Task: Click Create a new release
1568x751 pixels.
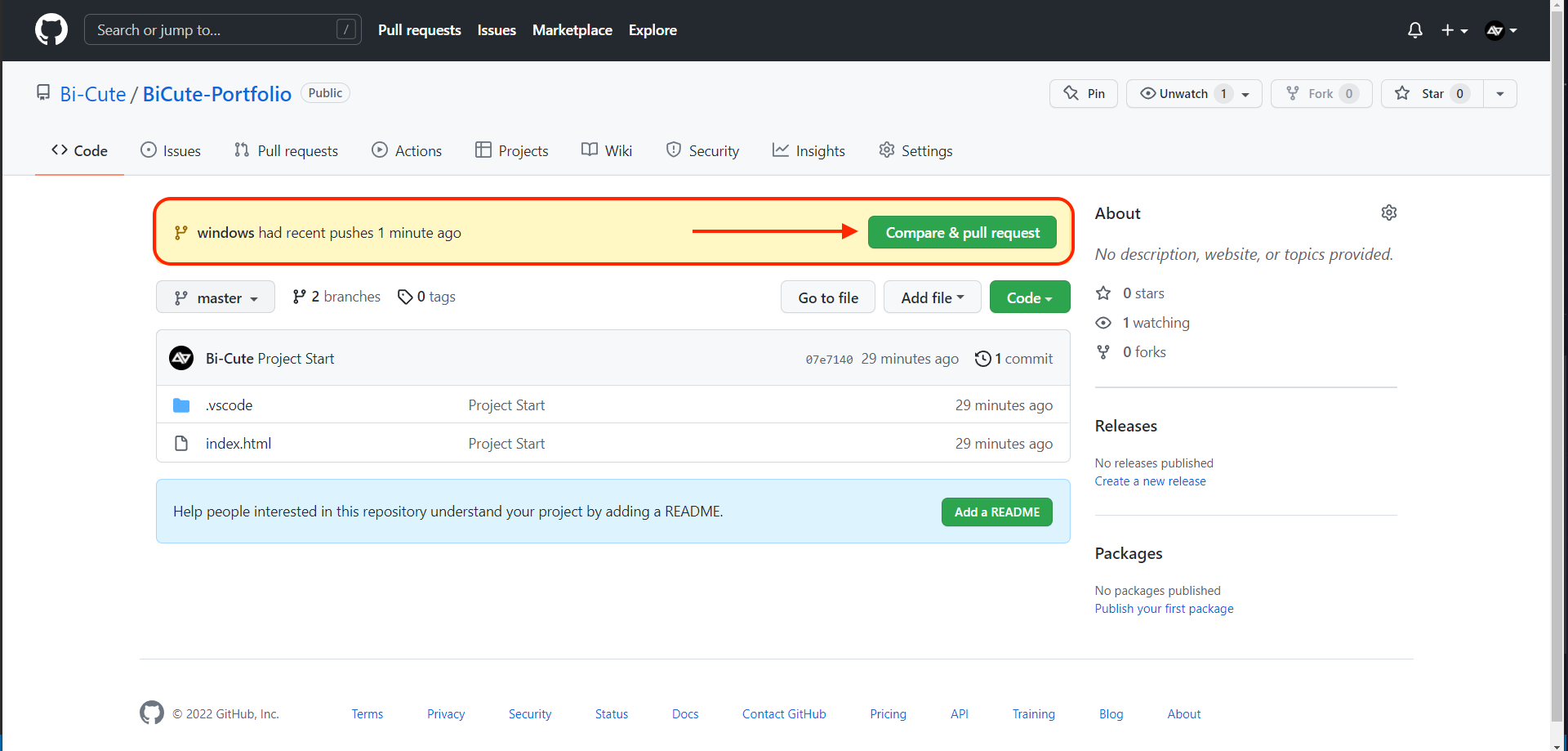Action: point(1151,481)
